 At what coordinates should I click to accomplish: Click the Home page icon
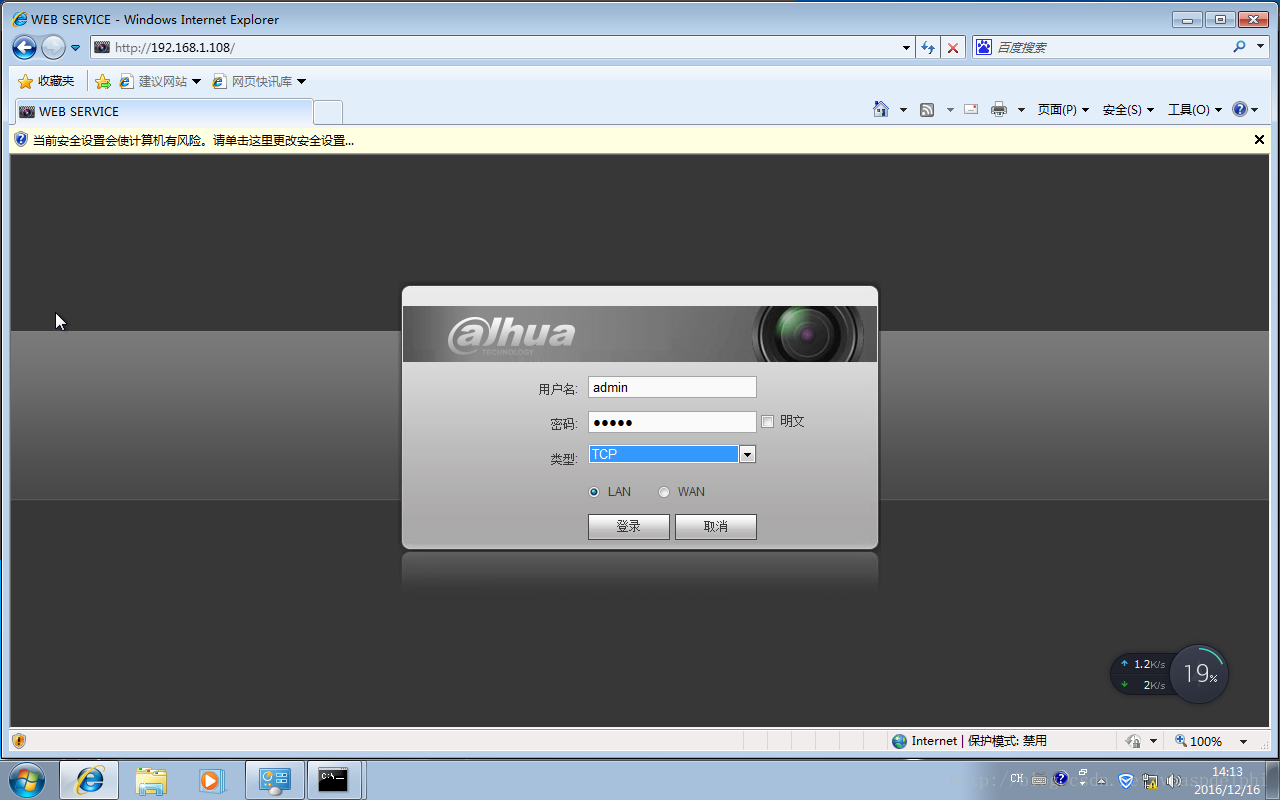881,109
